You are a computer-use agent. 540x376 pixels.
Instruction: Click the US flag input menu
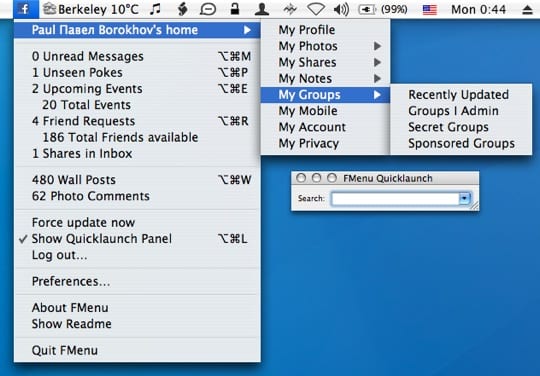(430, 10)
